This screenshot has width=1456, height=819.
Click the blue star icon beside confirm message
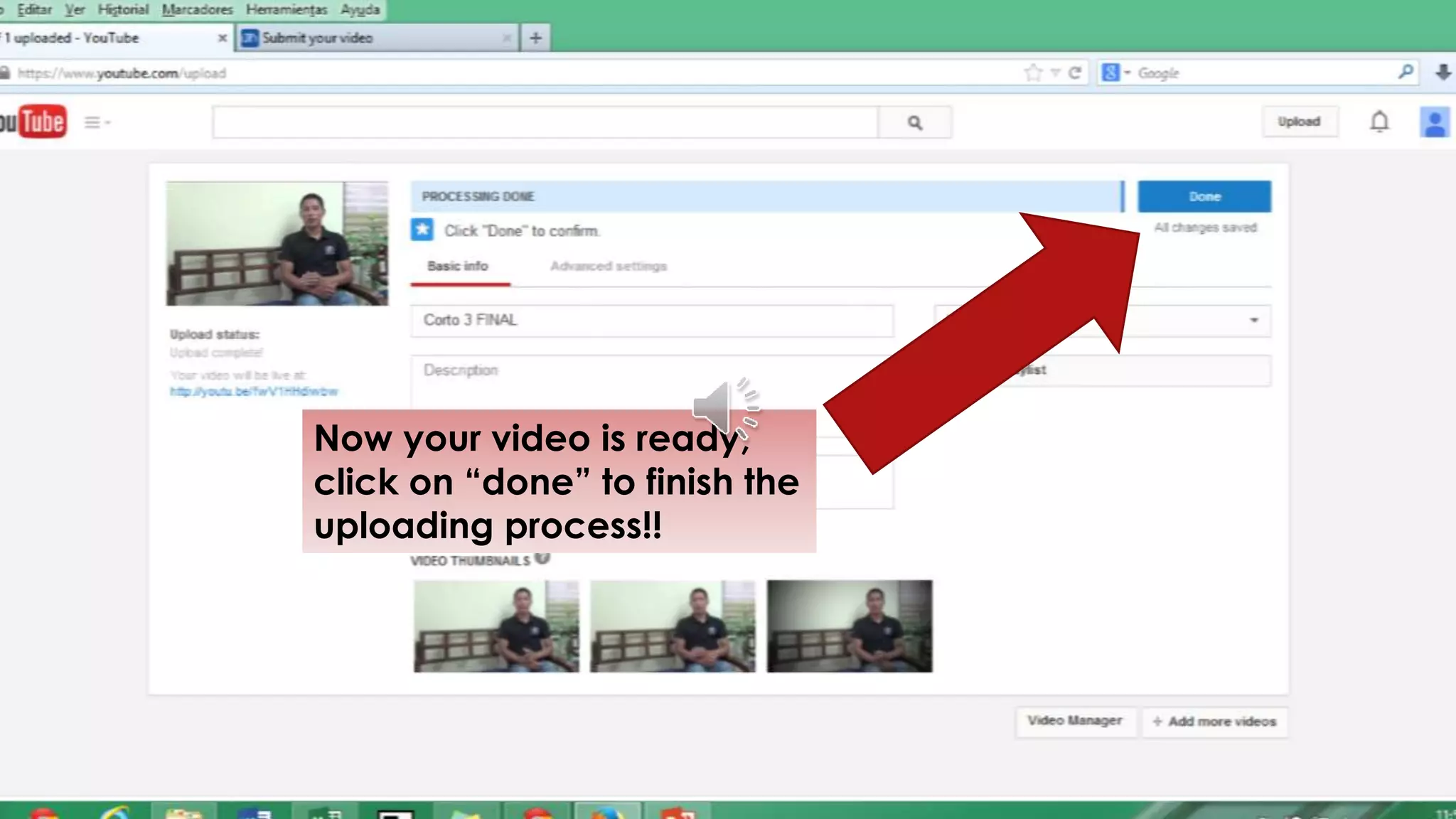[x=422, y=230]
